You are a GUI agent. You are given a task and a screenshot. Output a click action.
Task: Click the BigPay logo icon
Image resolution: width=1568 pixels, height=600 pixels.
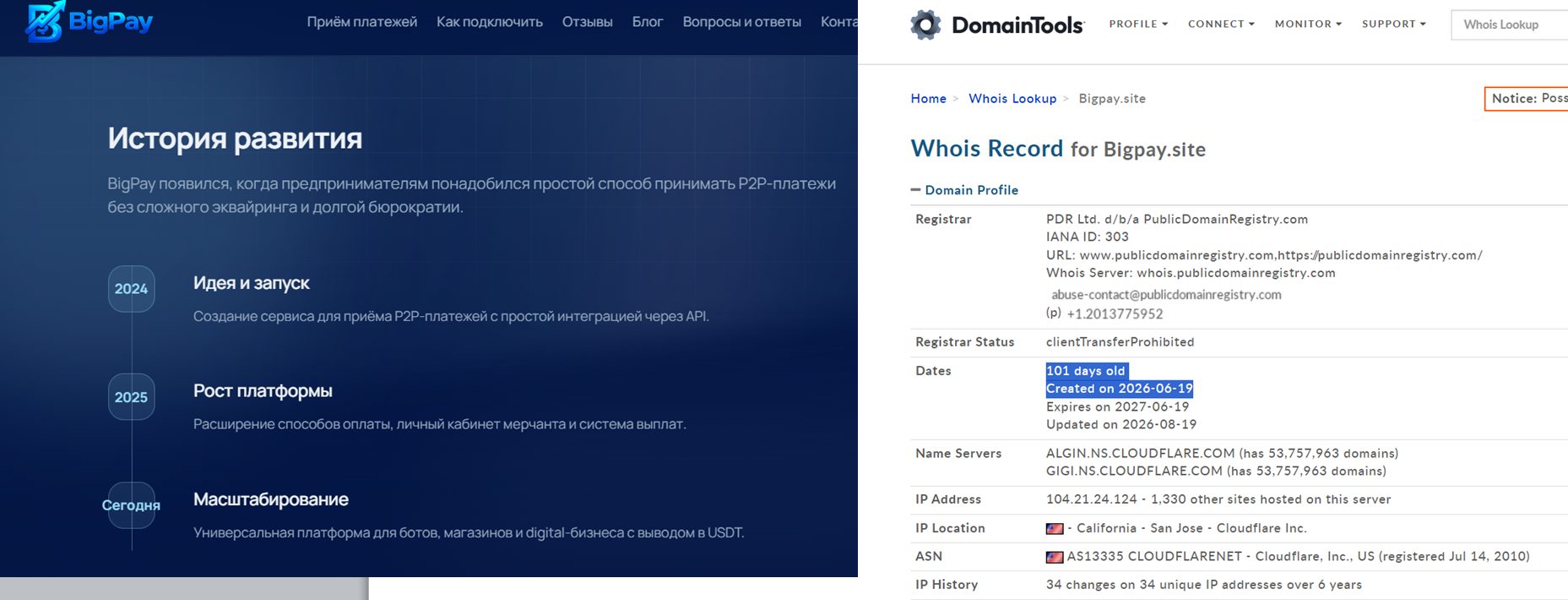45,21
